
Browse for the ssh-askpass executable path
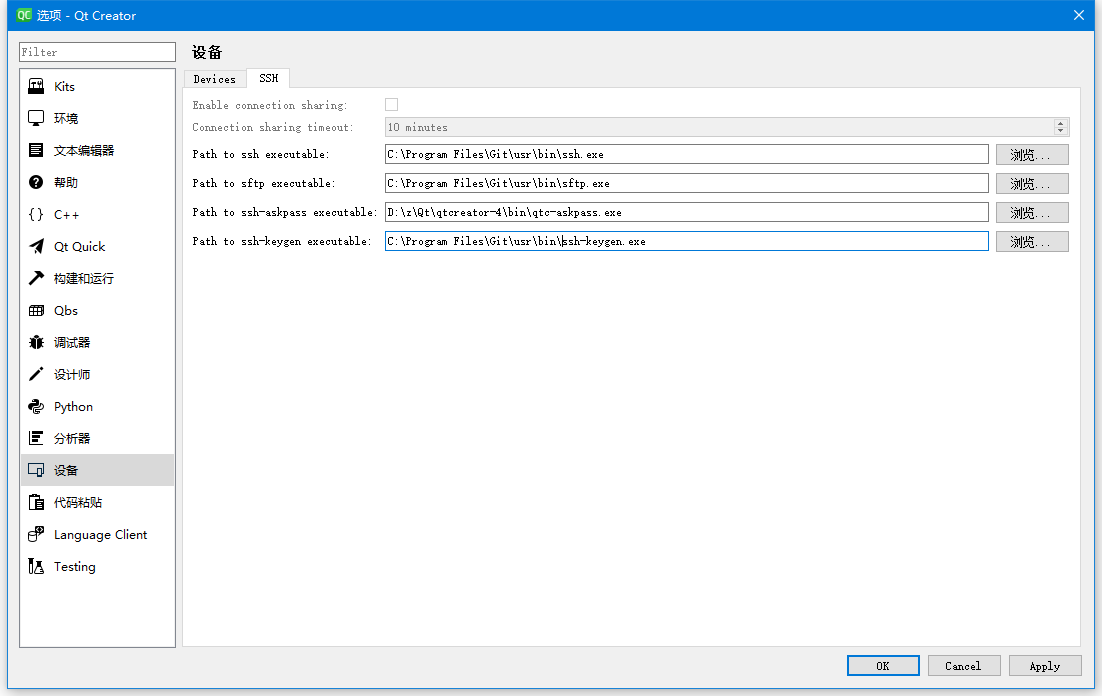click(1032, 212)
